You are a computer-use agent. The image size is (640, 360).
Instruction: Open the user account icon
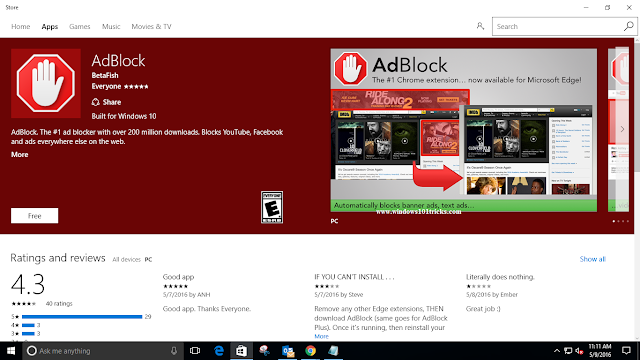pos(480,26)
